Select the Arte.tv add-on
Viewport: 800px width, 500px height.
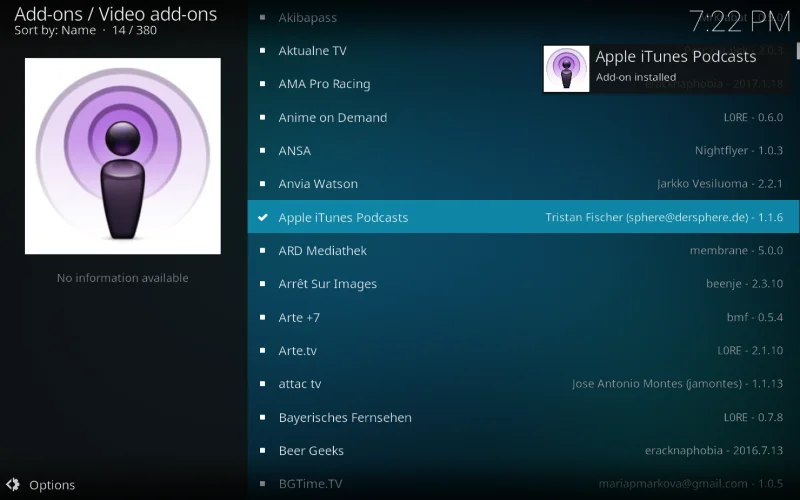(x=523, y=351)
